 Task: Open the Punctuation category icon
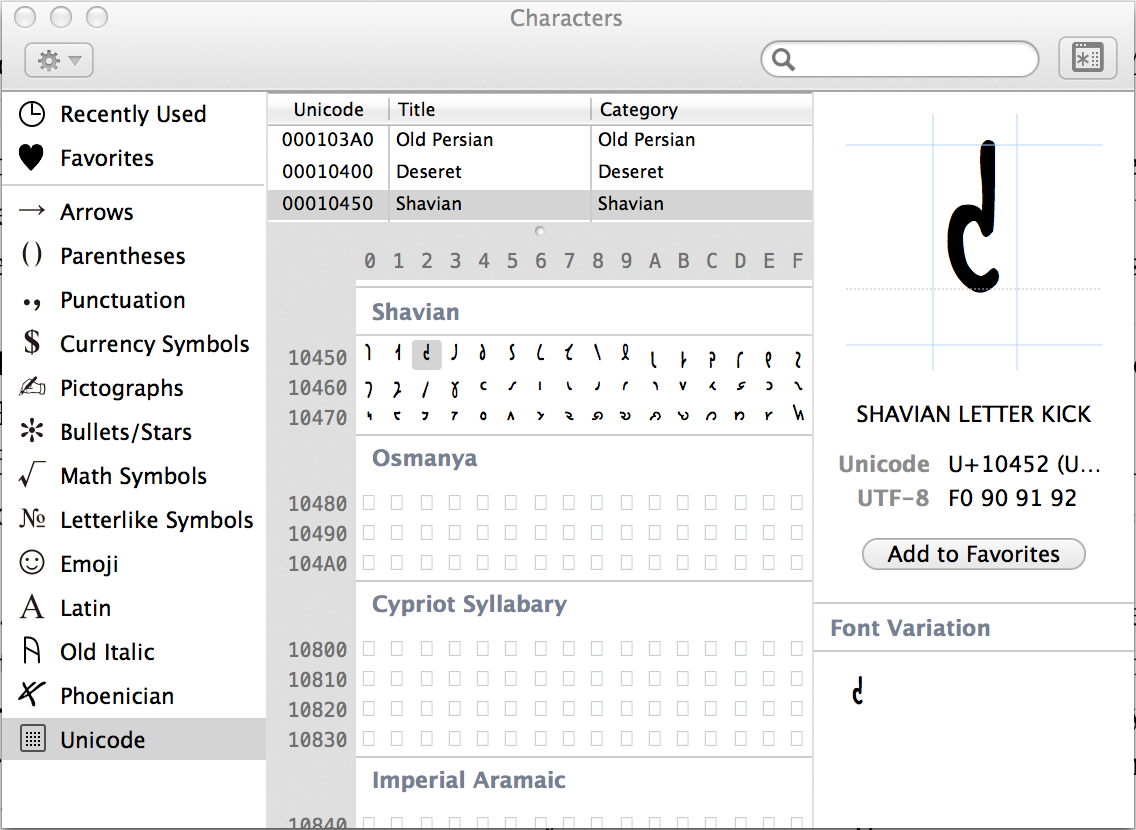(x=32, y=303)
